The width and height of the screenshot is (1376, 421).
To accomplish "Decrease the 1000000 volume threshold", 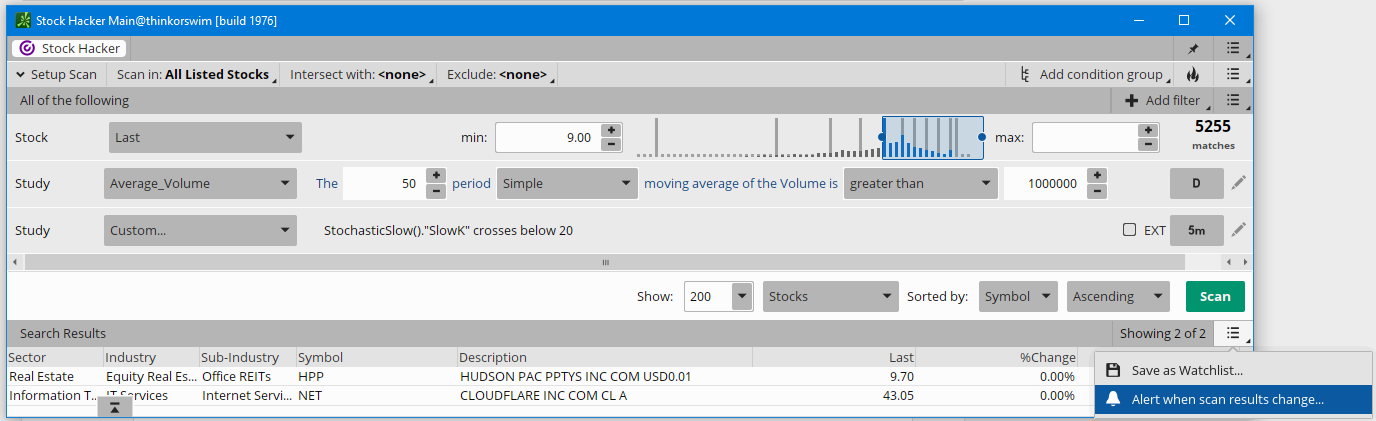I will click(1097, 190).
